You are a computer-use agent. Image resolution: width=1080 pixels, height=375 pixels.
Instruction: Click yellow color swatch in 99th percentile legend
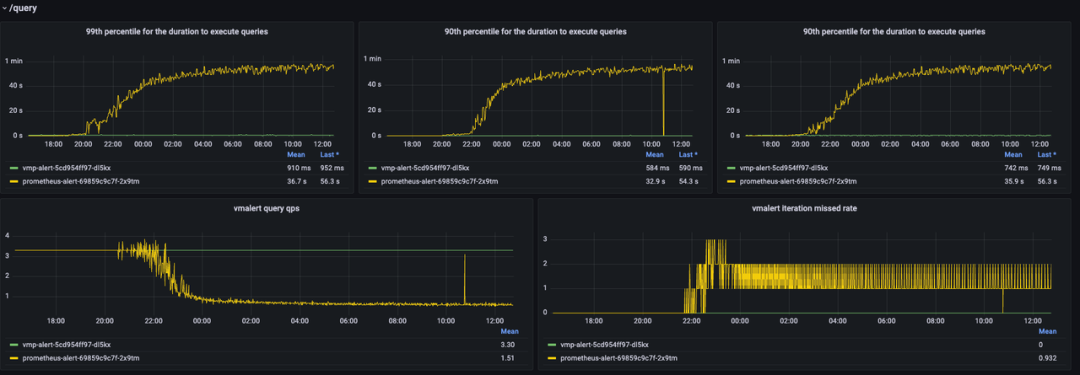point(14,181)
